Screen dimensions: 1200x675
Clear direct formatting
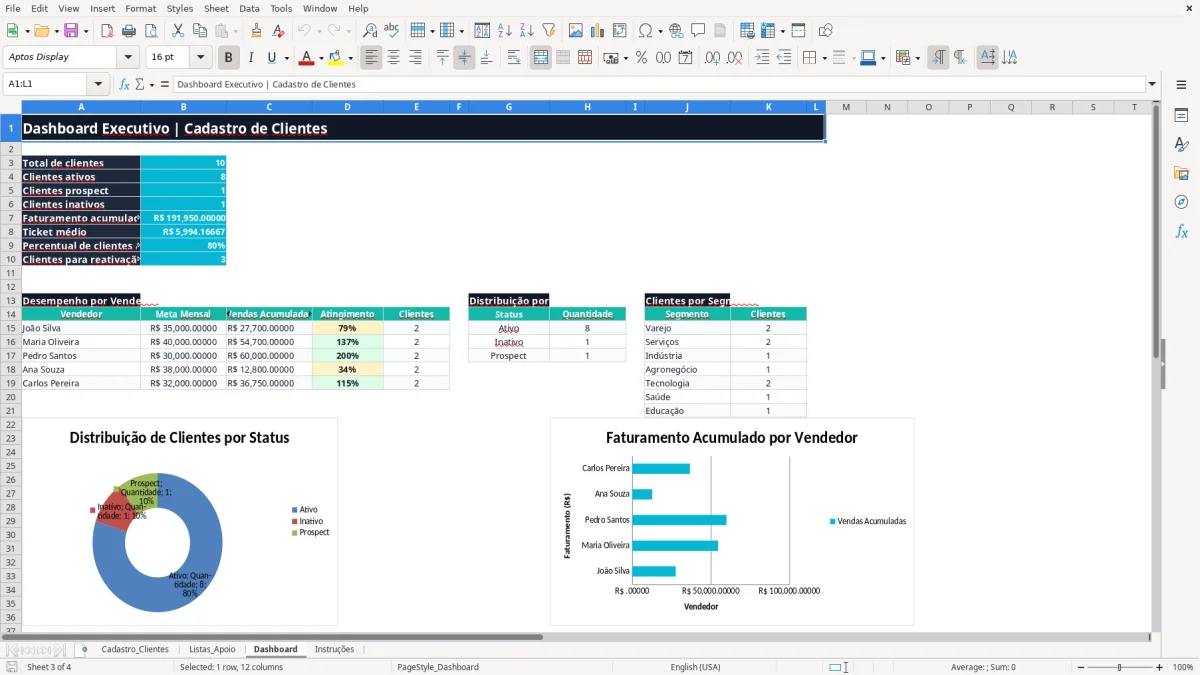pyautogui.click(x=278, y=31)
